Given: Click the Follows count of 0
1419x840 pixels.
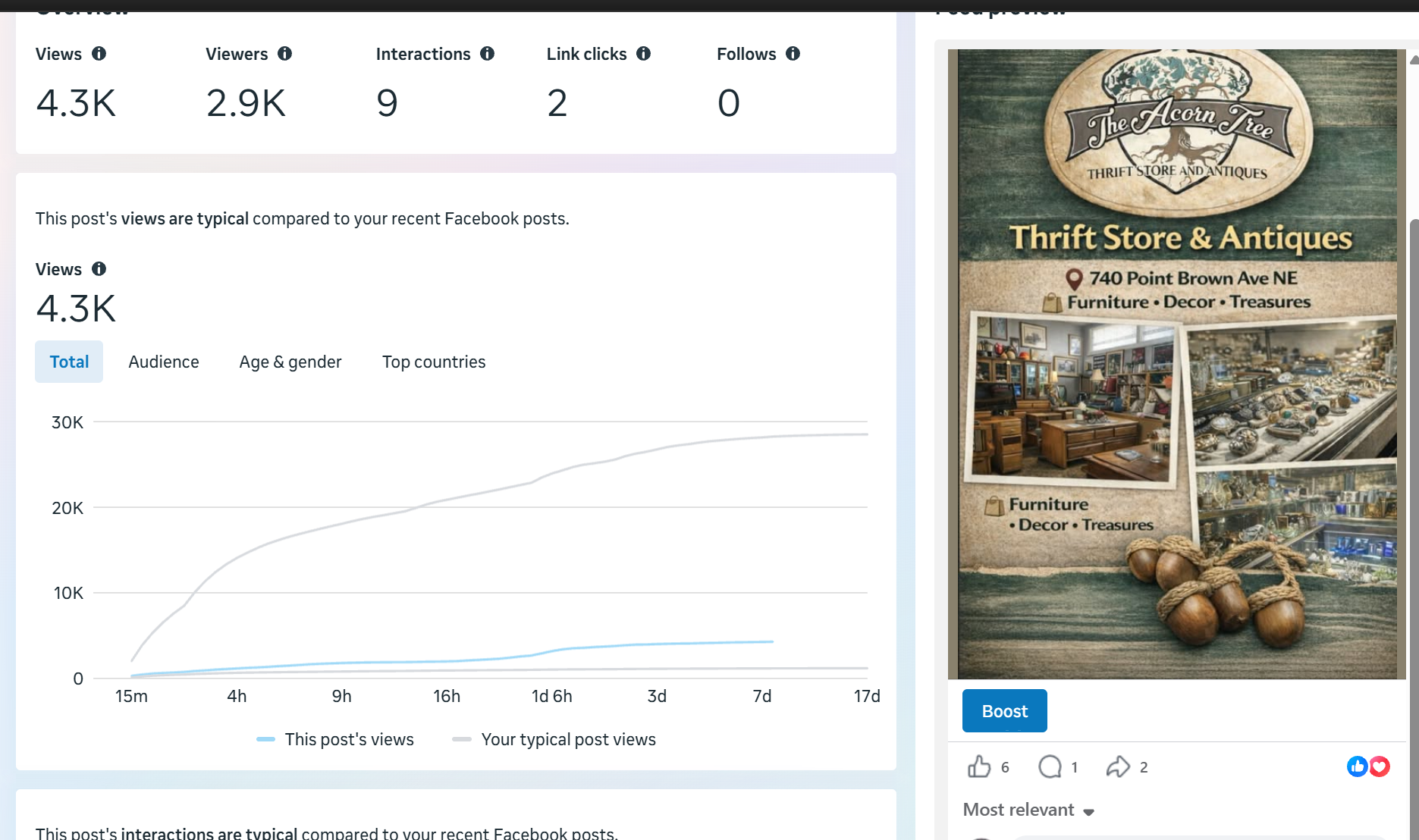Looking at the screenshot, I should (729, 103).
